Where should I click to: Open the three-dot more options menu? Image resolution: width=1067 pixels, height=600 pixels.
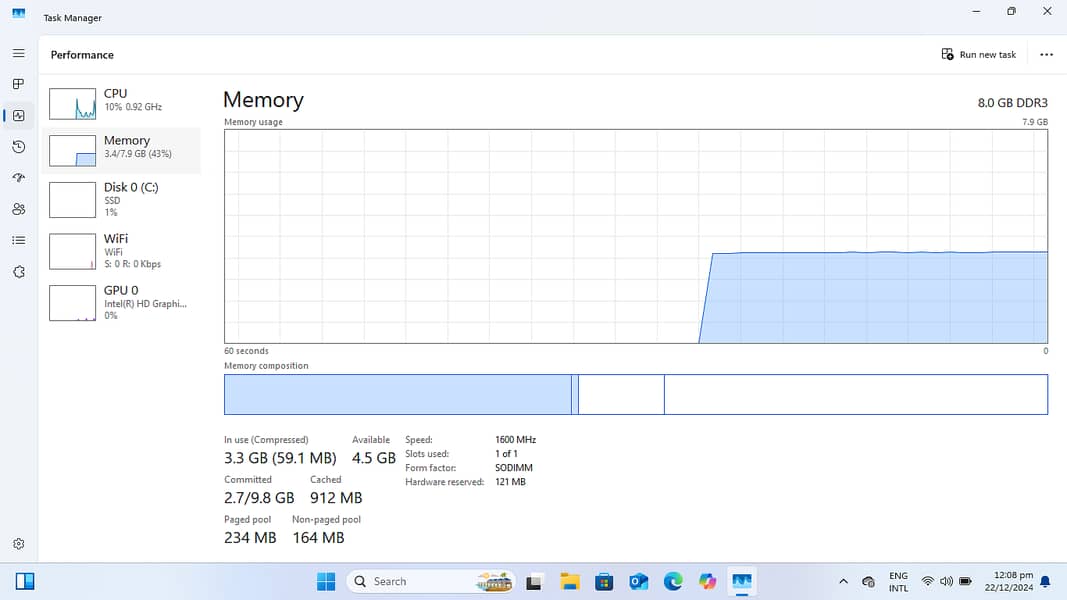1046,55
